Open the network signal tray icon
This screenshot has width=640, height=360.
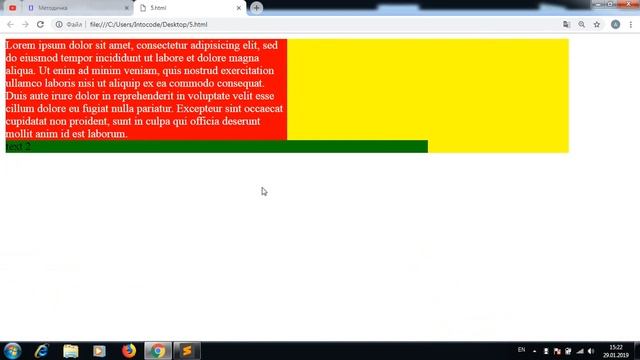click(x=580, y=351)
